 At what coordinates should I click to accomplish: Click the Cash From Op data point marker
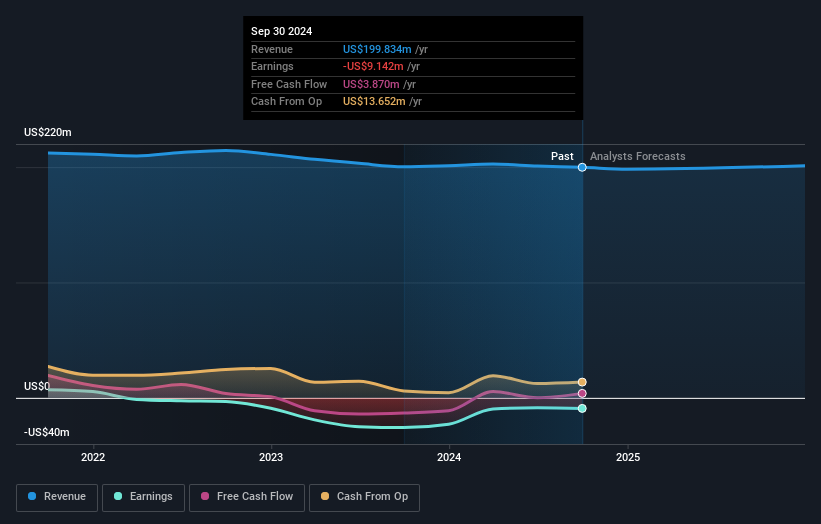pos(582,382)
